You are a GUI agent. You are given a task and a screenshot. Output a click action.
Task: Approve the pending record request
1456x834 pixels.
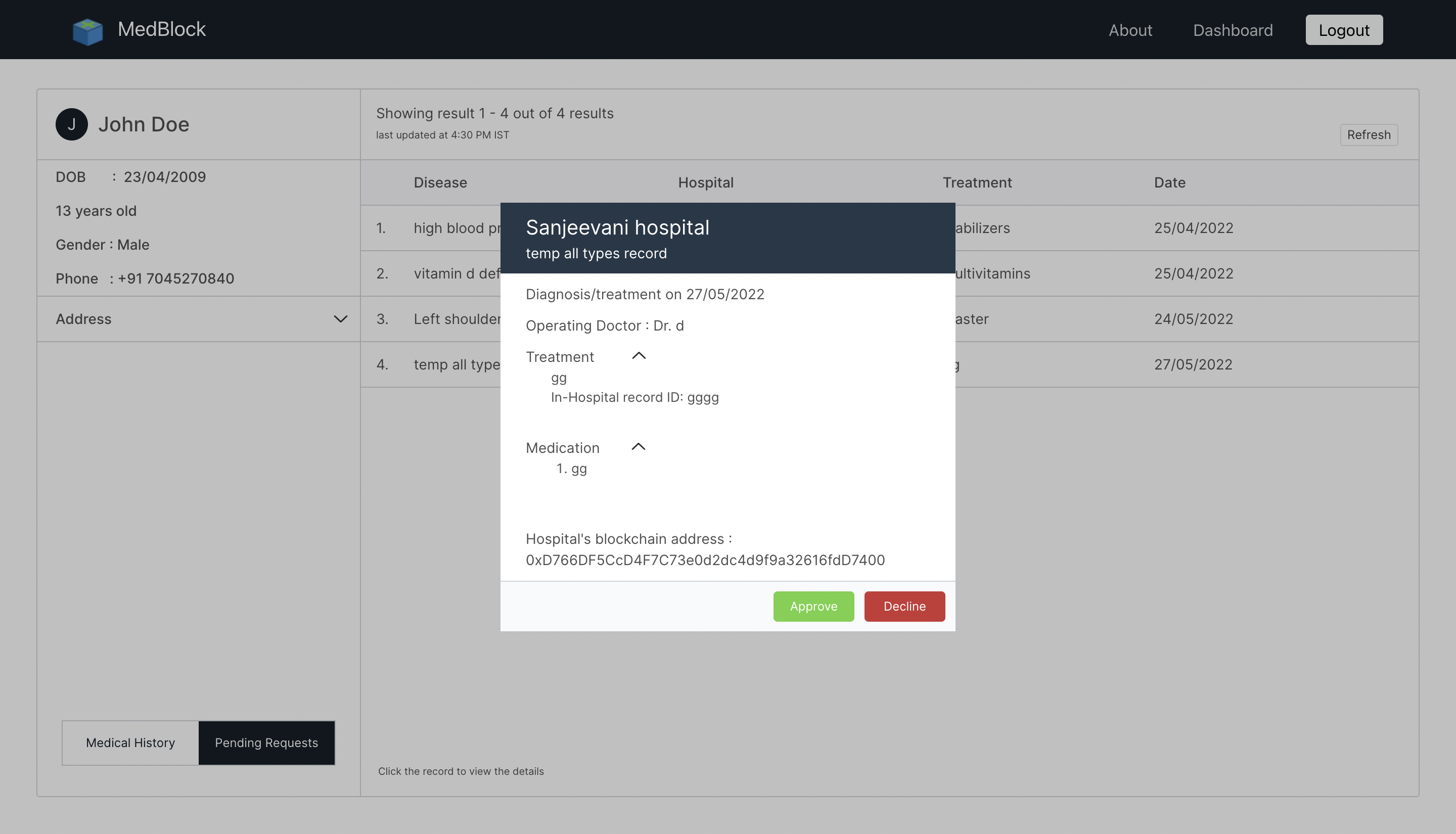pyautogui.click(x=813, y=606)
